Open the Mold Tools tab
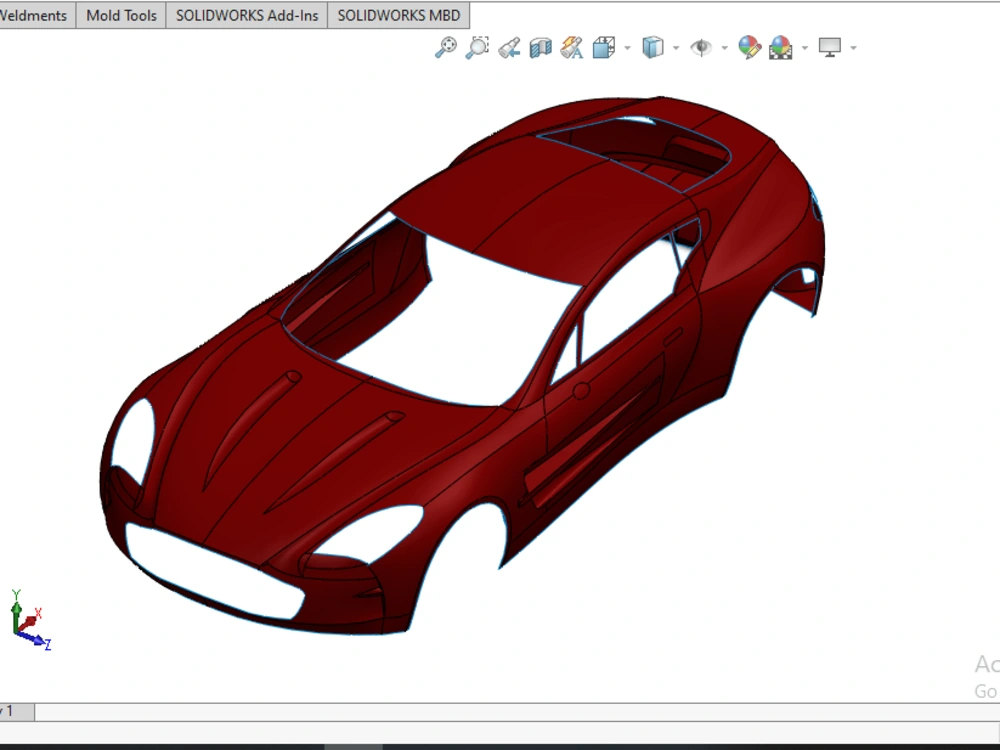Image resolution: width=1000 pixels, height=750 pixels. (120, 15)
